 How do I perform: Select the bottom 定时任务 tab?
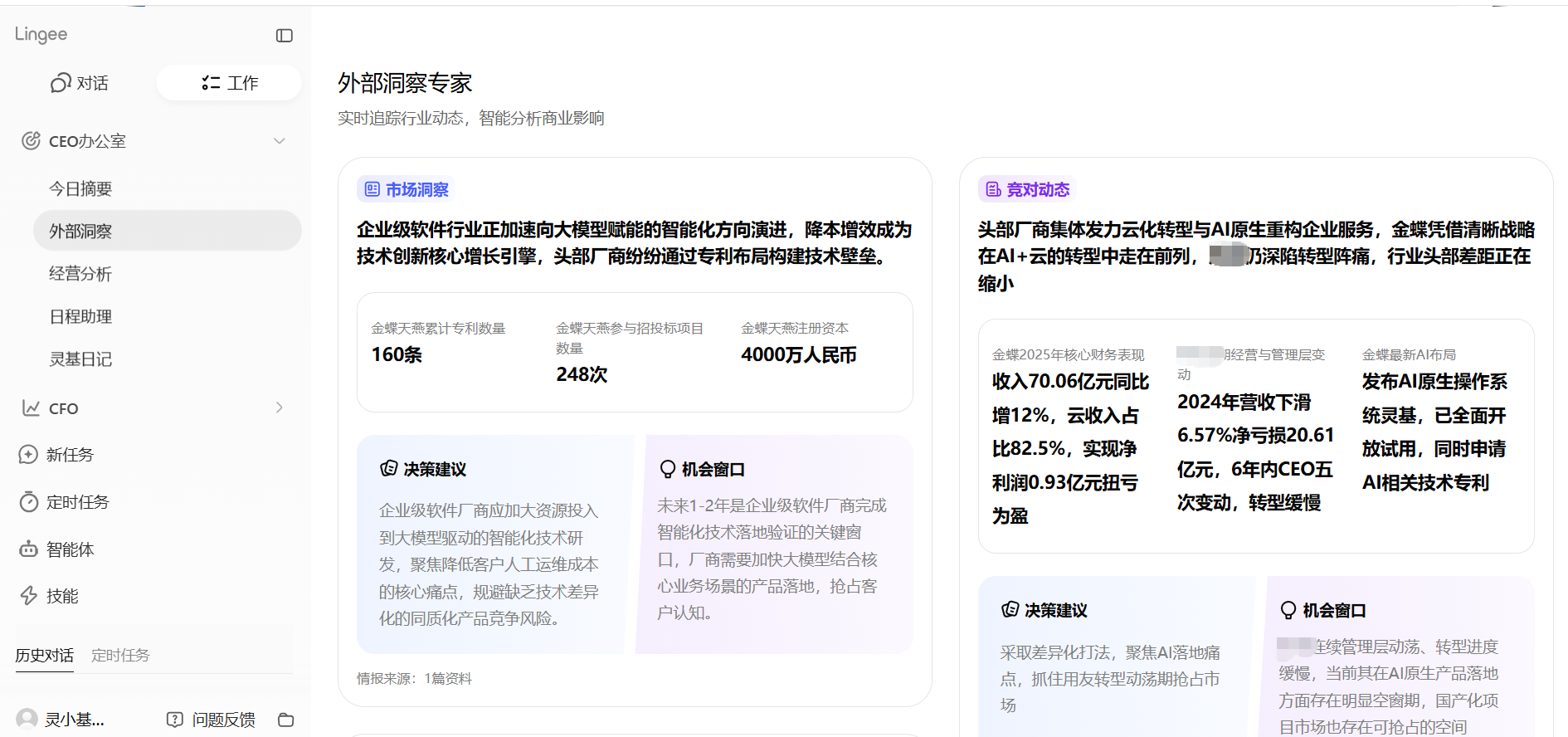click(120, 656)
